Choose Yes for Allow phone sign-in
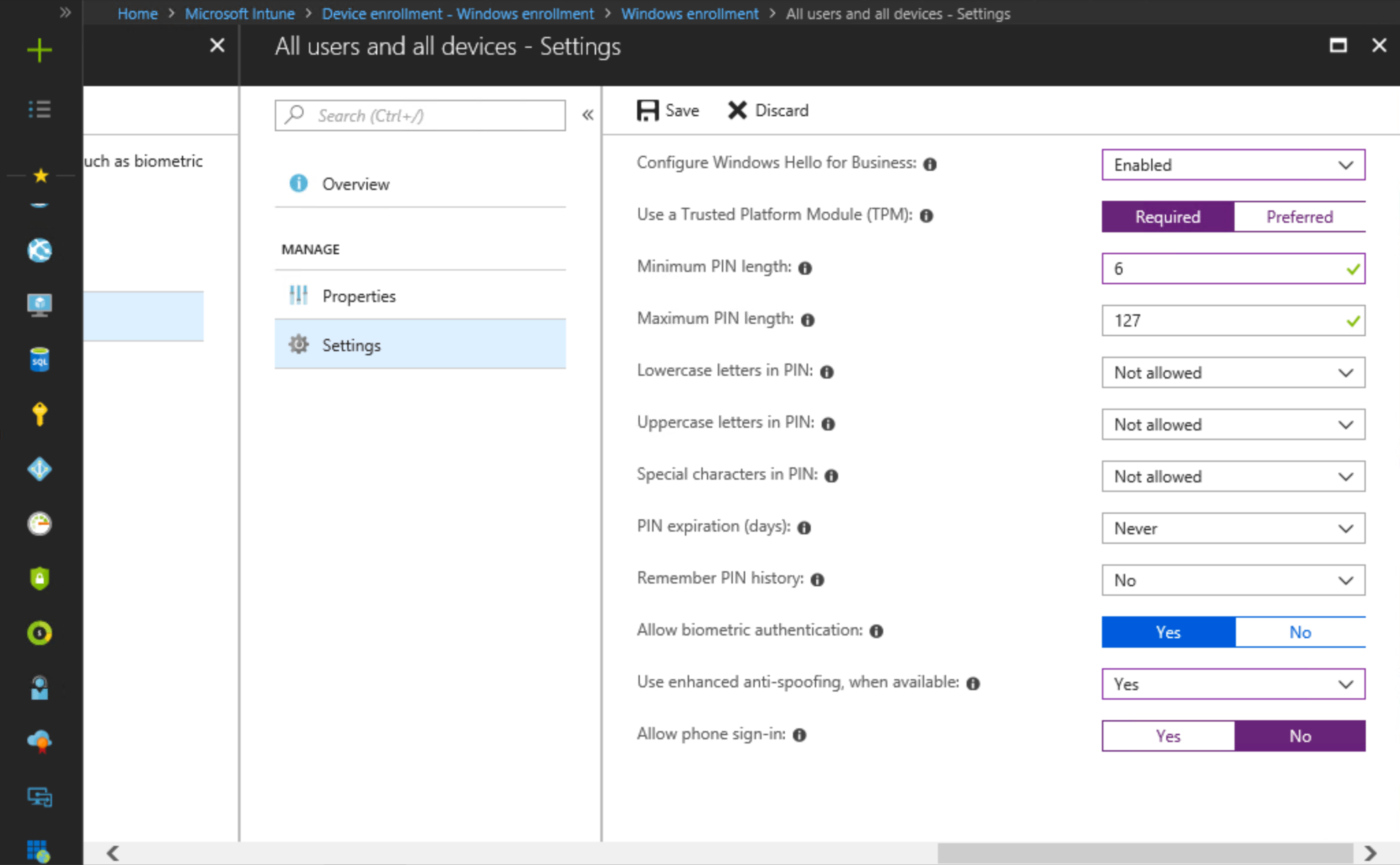Viewport: 1400px width, 865px height. coord(1168,736)
